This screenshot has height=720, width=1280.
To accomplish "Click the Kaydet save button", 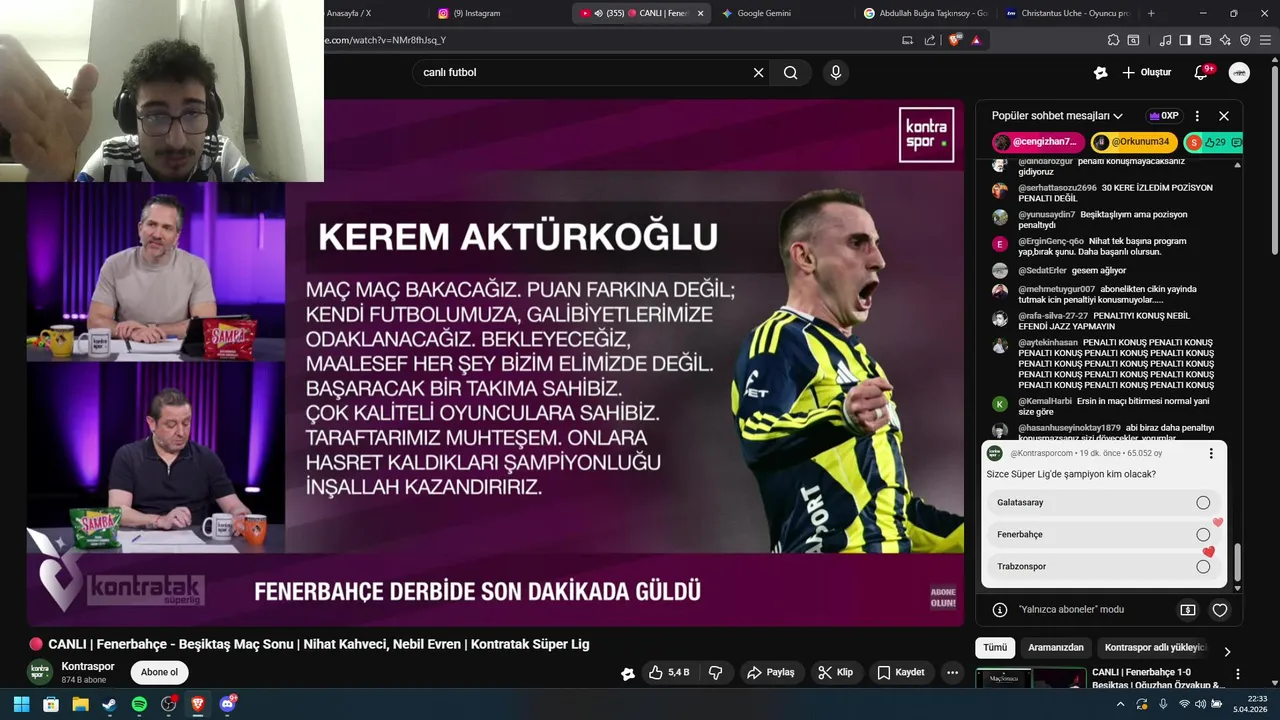I will point(901,672).
